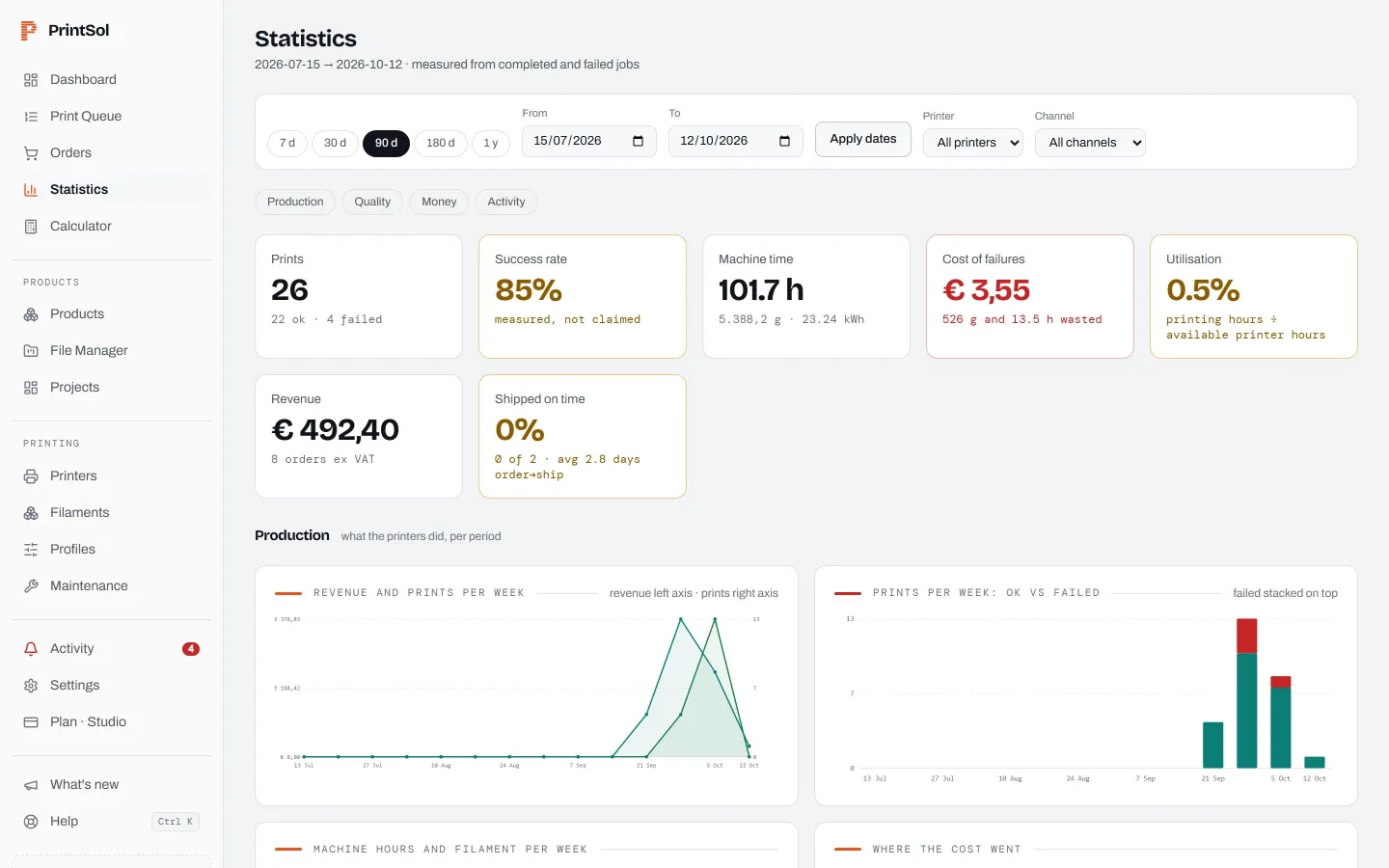This screenshot has height=868, width=1389.
Task: Jump to Activity tab below date filters
Action: point(506,202)
